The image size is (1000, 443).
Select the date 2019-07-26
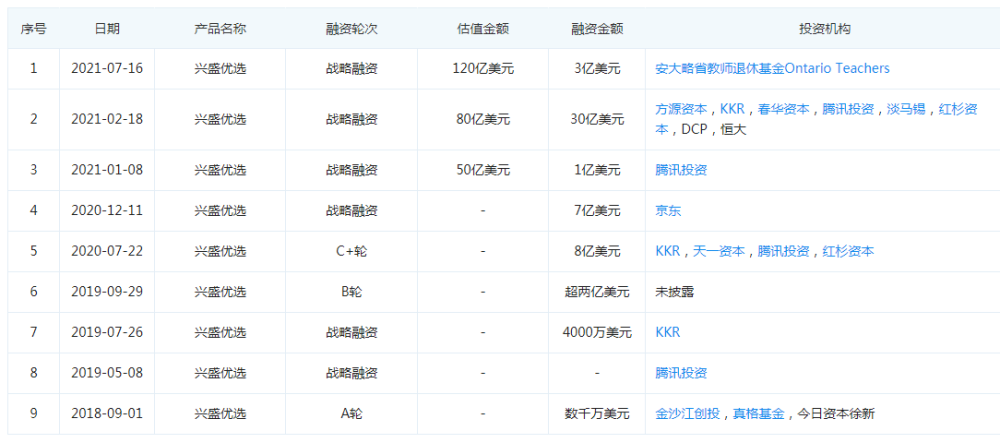[107, 333]
